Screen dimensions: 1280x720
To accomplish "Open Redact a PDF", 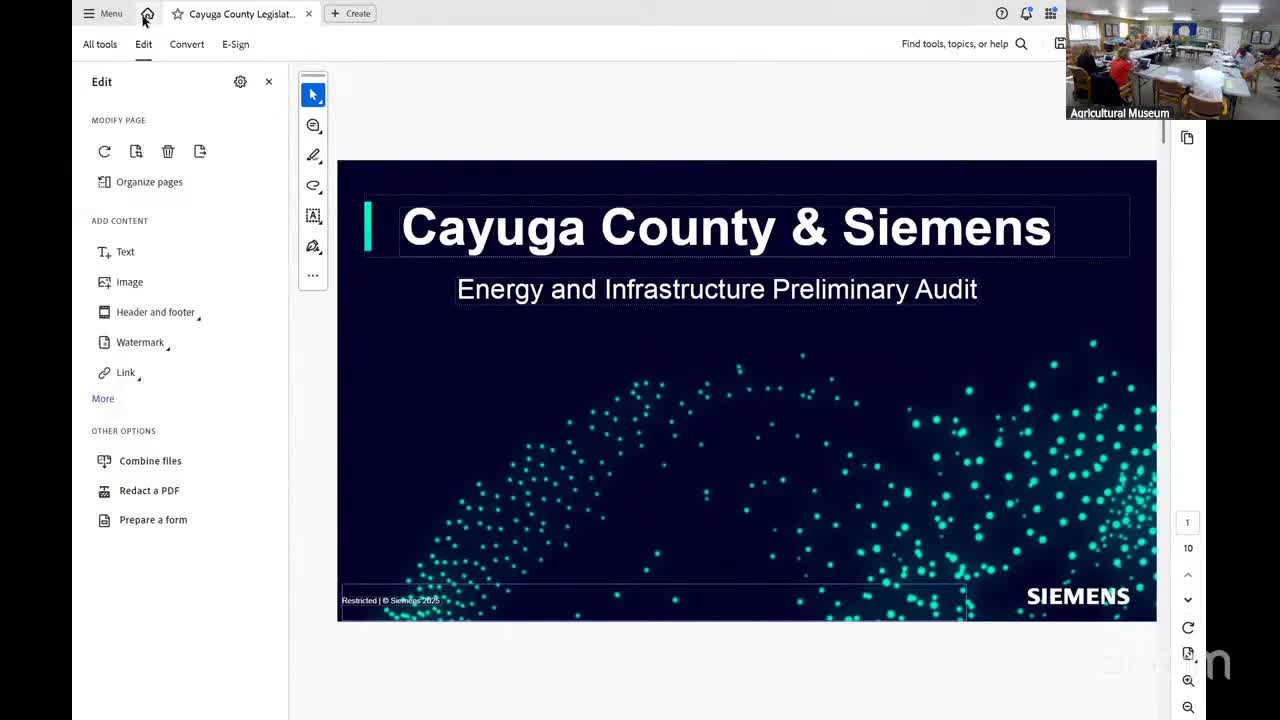I will (x=138, y=491).
